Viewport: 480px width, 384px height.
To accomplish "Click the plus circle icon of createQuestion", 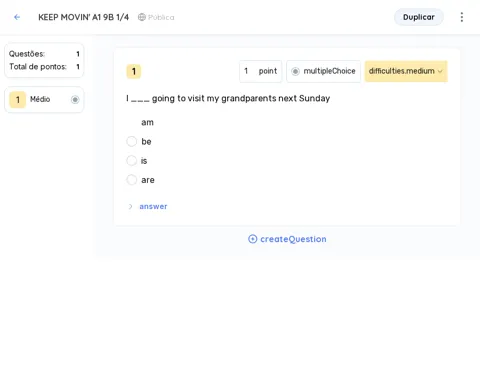I will [253, 239].
